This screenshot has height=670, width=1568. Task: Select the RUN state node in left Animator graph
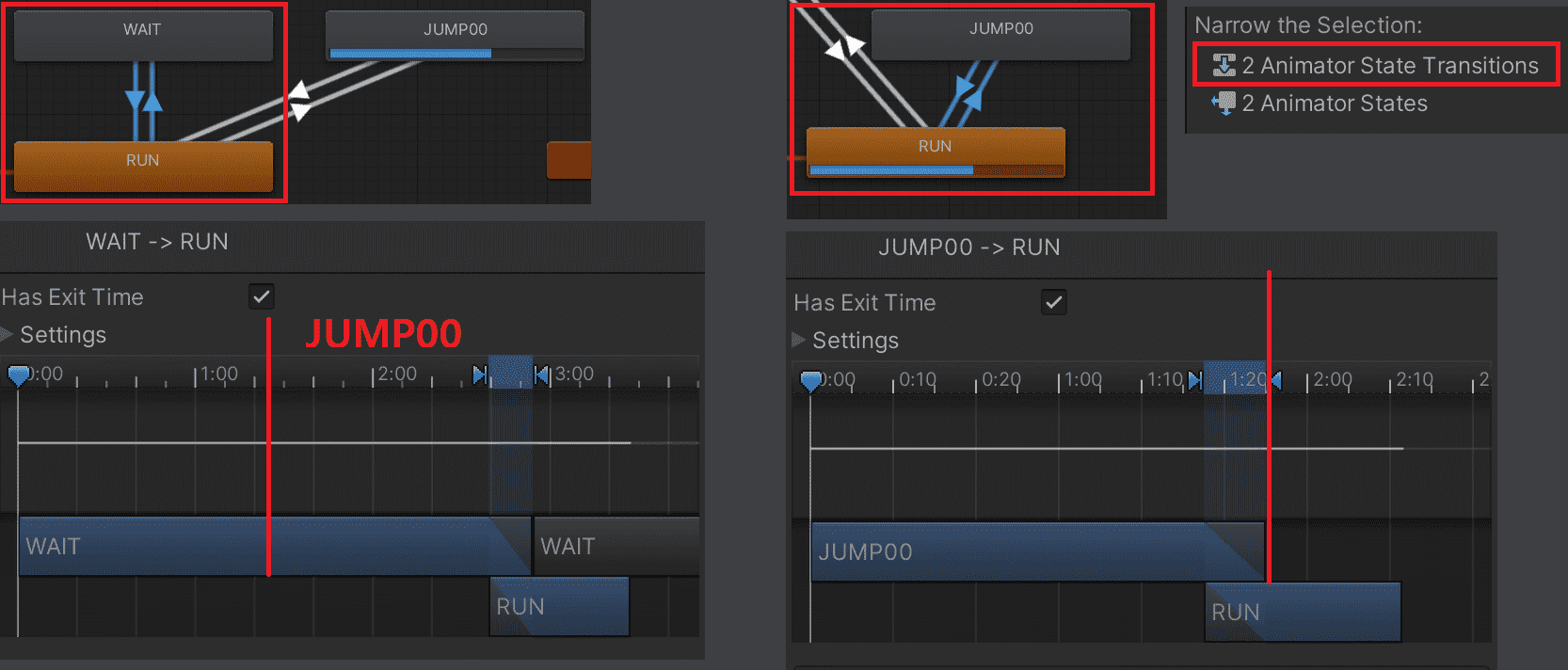tap(143, 167)
